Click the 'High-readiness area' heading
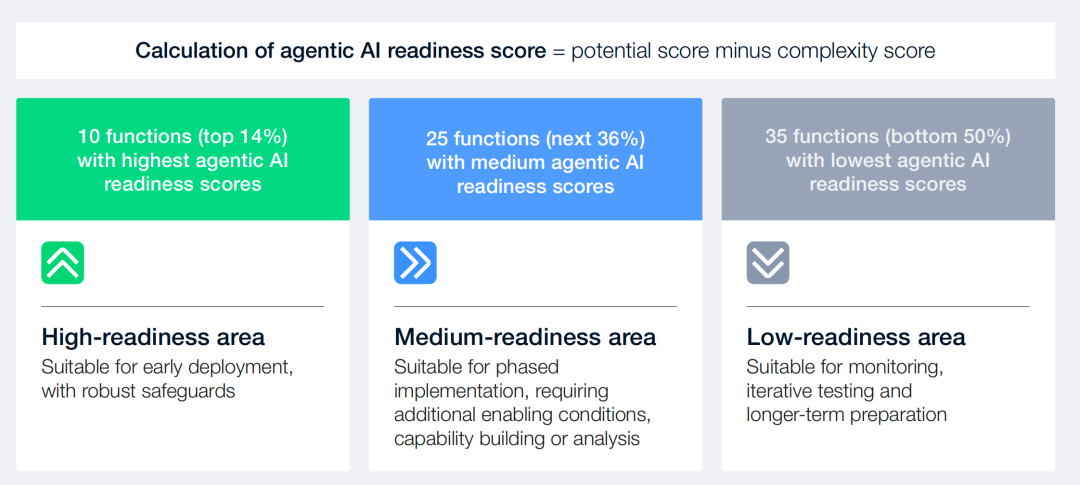The height and width of the screenshot is (485, 1080). (153, 338)
